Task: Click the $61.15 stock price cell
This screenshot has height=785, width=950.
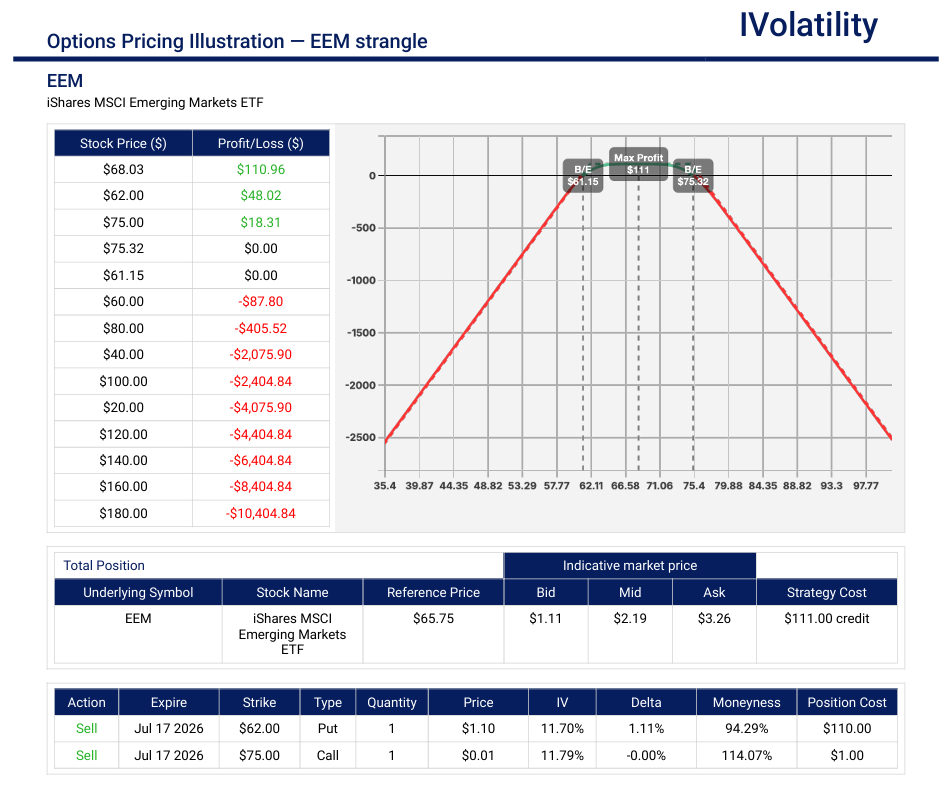Action: [x=123, y=275]
